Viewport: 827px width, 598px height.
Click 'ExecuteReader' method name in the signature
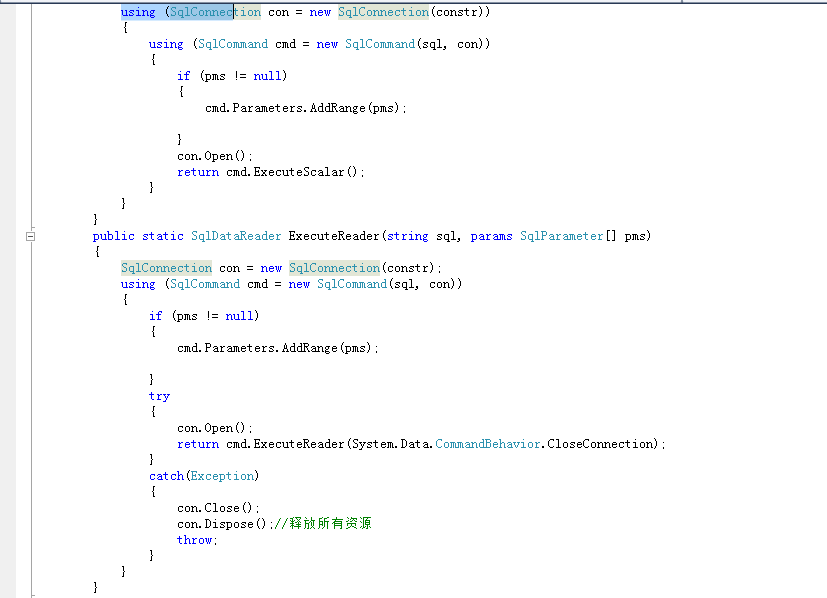coord(334,236)
